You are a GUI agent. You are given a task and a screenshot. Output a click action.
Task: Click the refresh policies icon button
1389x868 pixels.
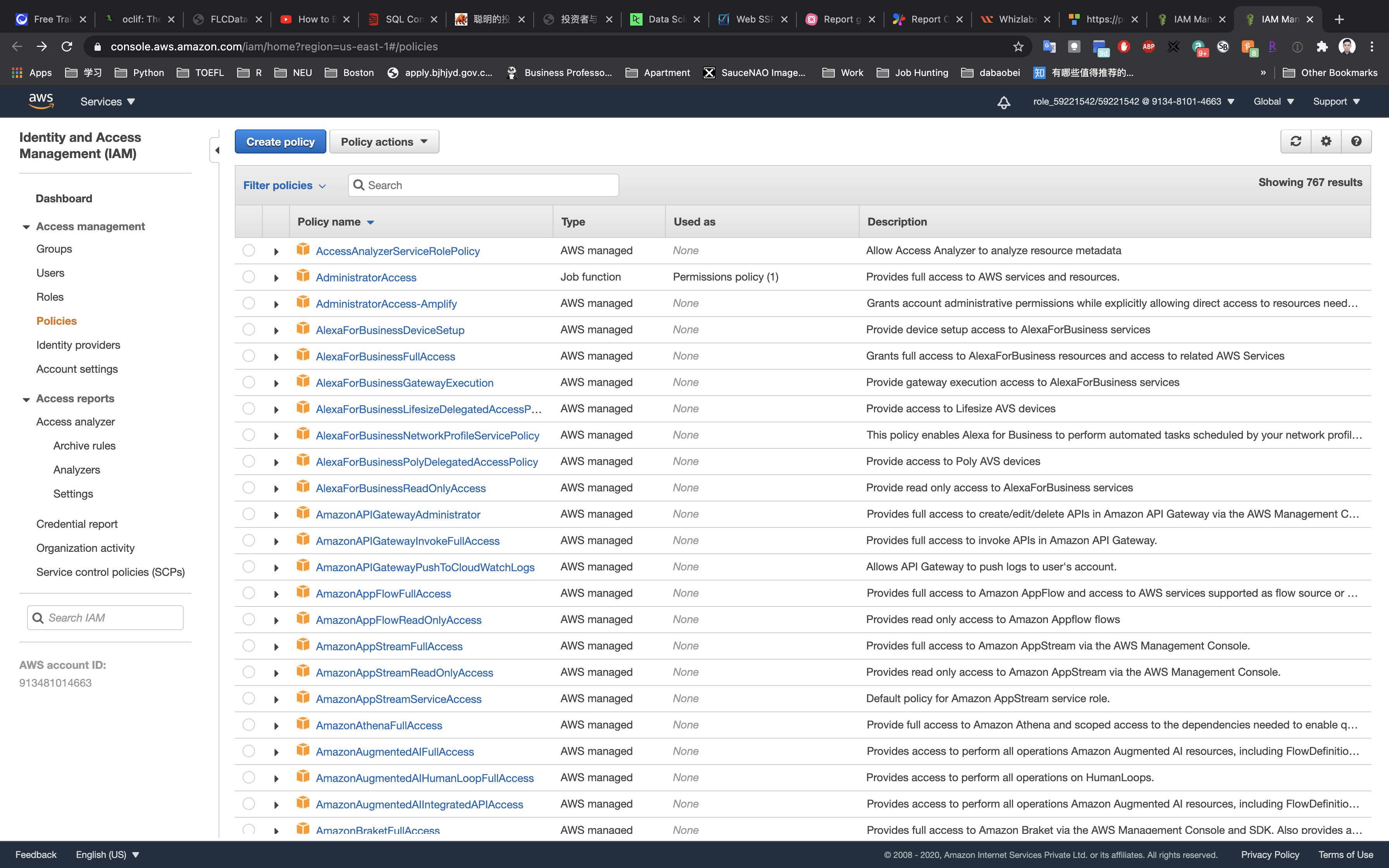(1296, 141)
